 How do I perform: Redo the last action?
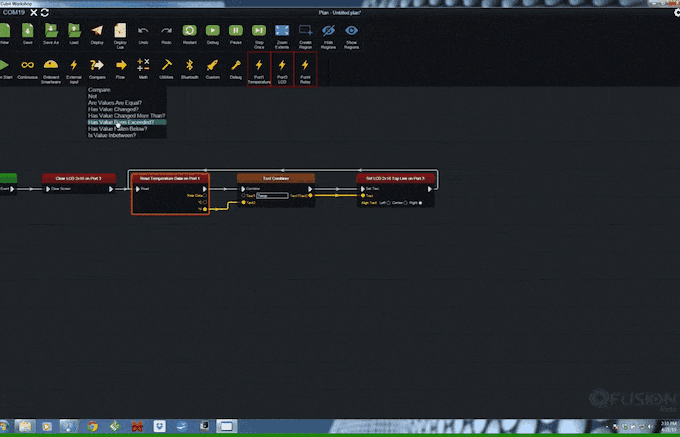pos(167,30)
